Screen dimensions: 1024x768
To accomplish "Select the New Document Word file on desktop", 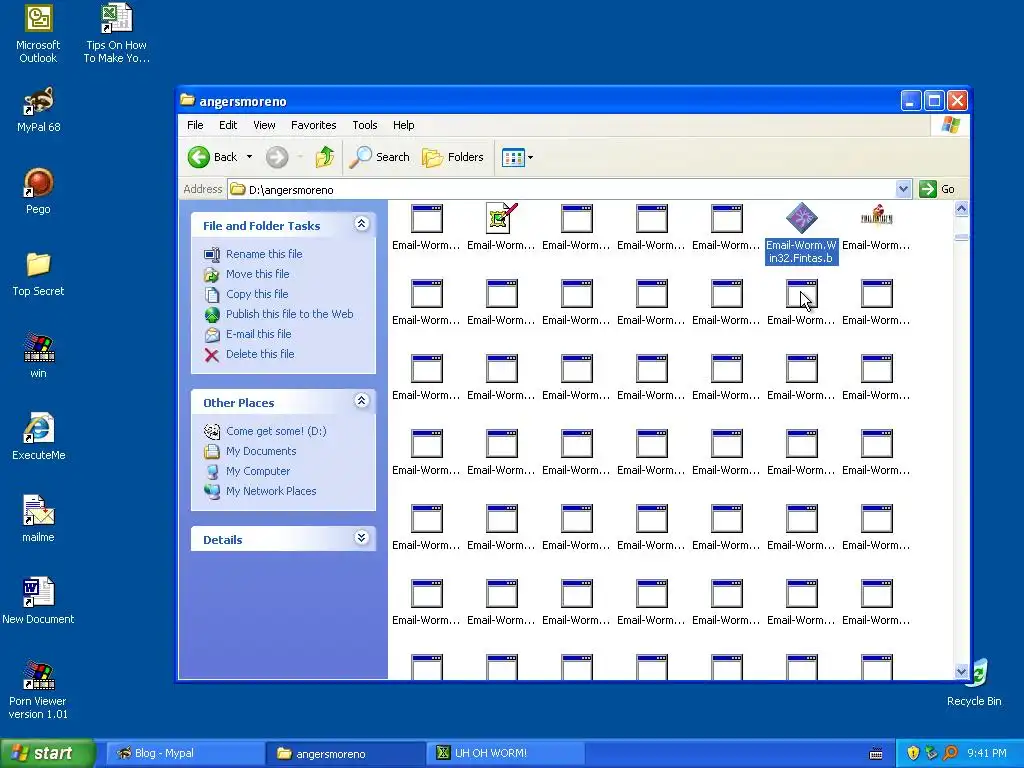I will click(x=38, y=601).
